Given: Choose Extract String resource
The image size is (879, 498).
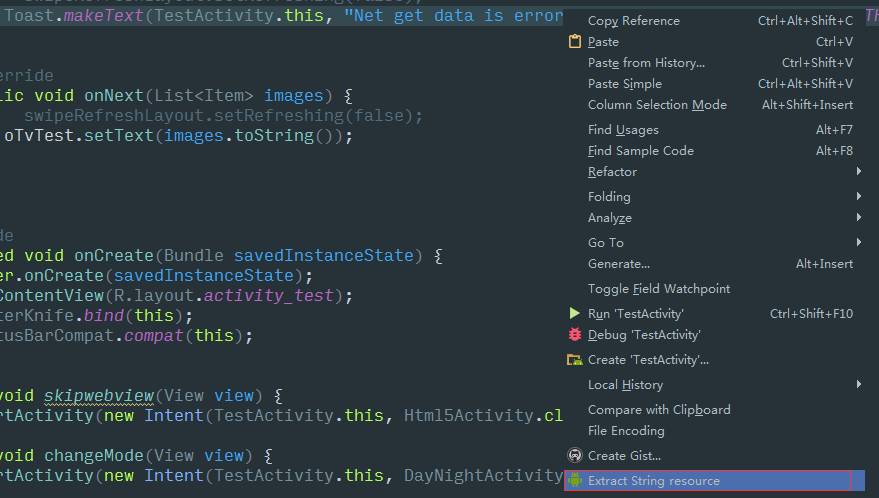Looking at the screenshot, I should click(714, 481).
